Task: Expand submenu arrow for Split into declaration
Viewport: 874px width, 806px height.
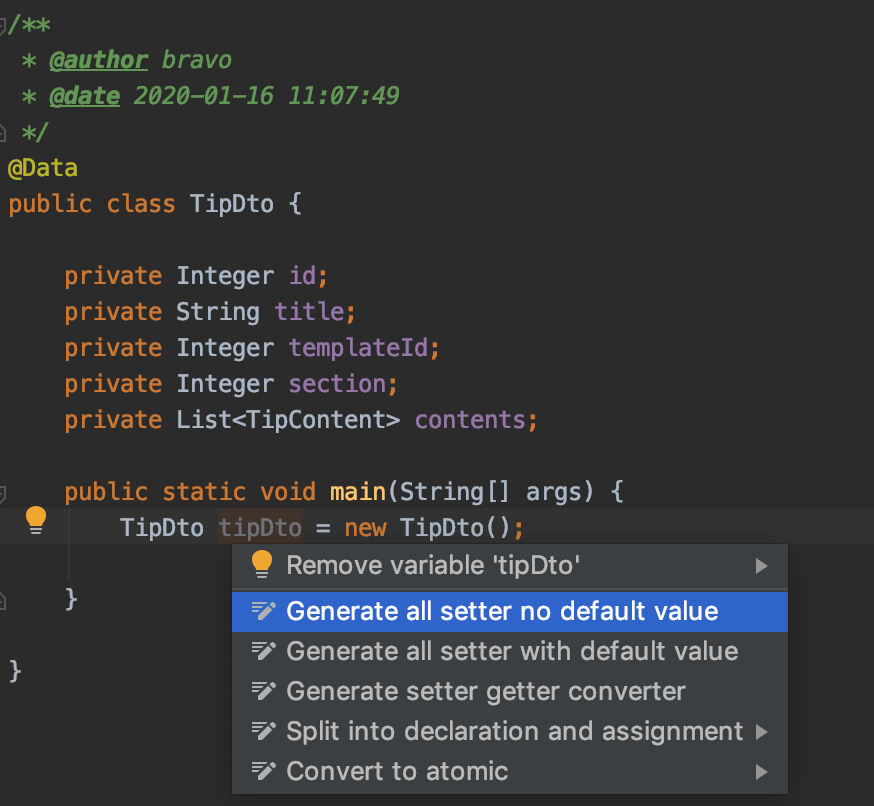Action: [x=762, y=732]
